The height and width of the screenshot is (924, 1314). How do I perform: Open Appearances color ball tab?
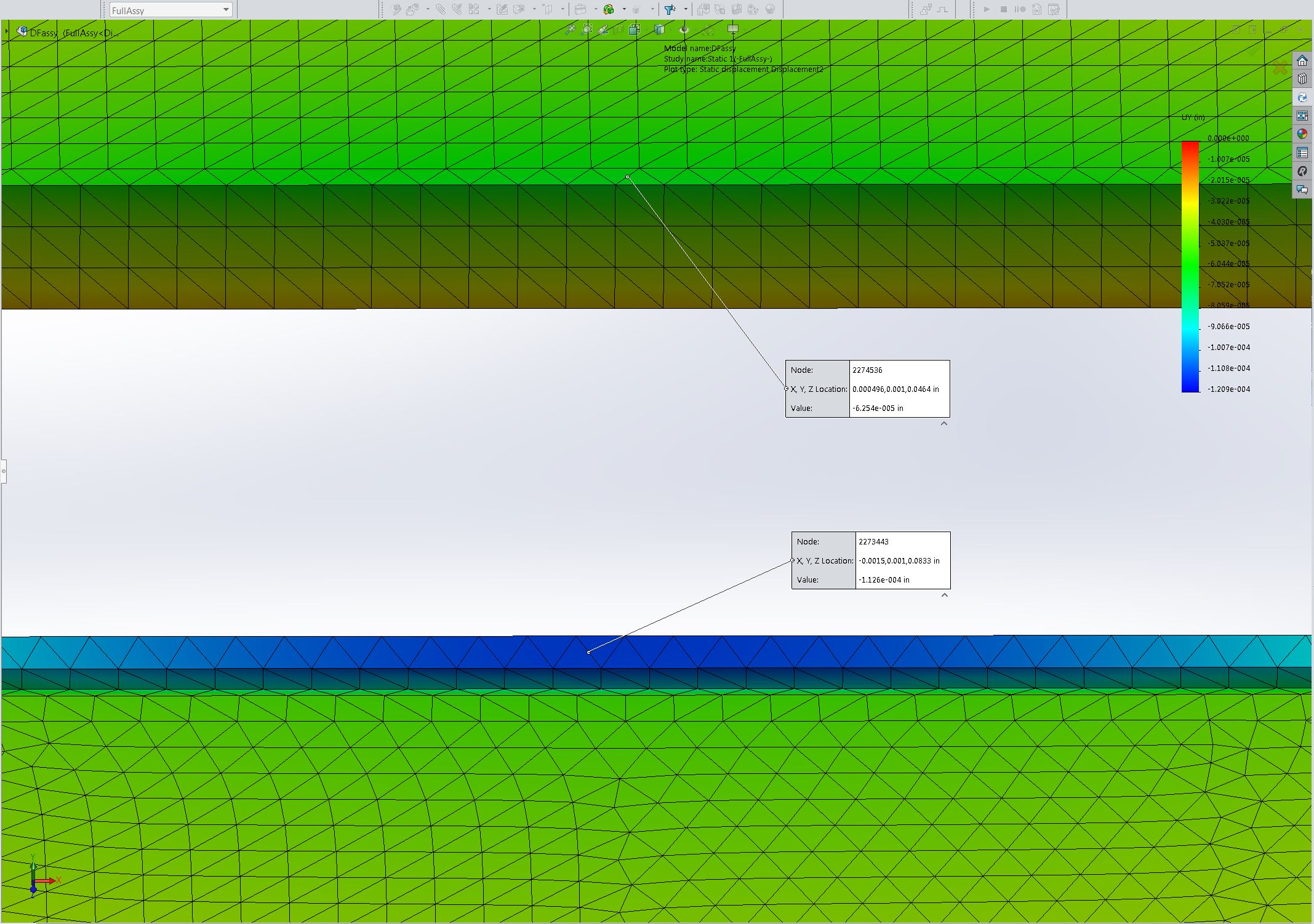pos(1302,133)
